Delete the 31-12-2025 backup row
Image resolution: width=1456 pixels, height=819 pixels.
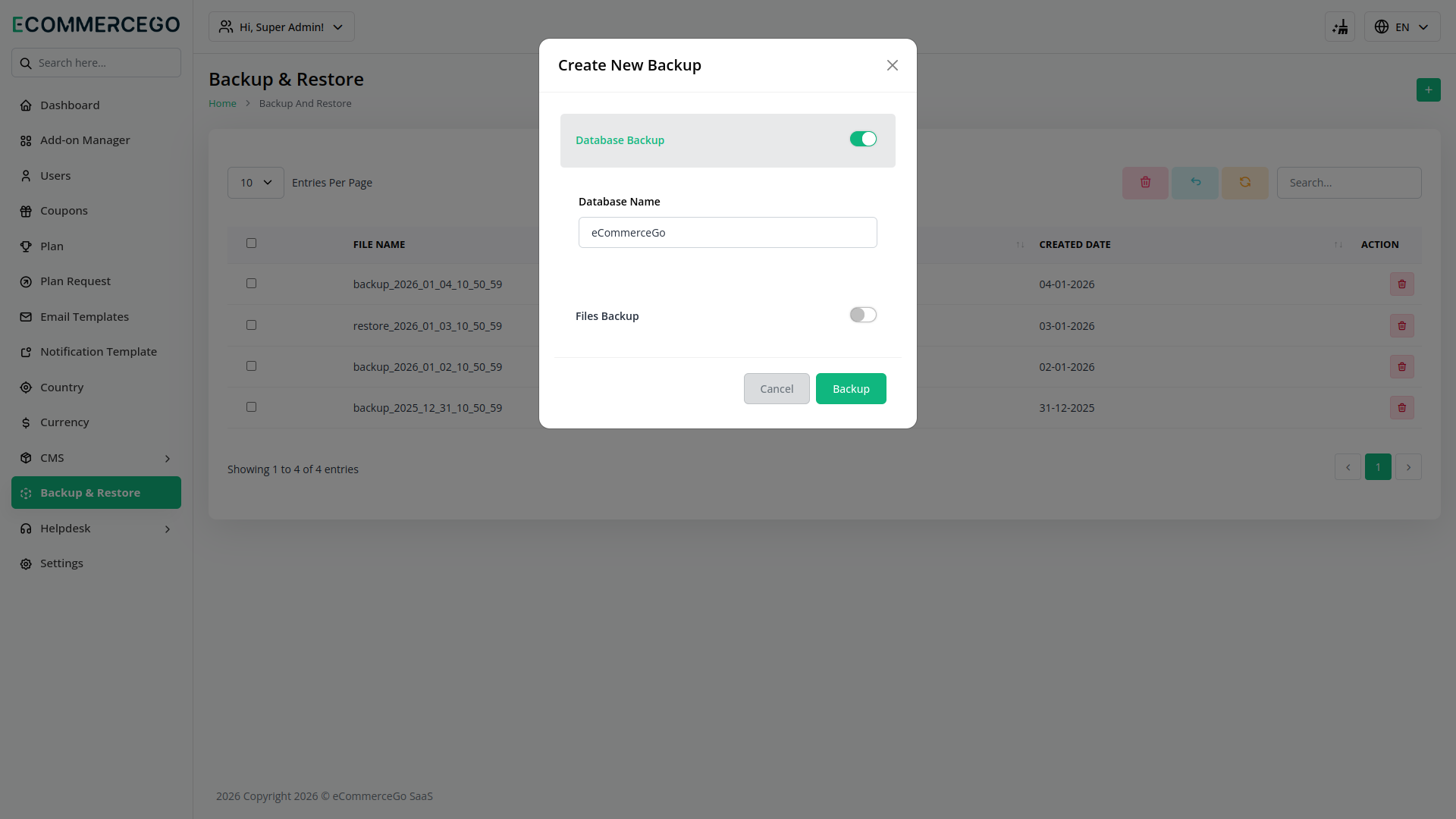(1401, 407)
